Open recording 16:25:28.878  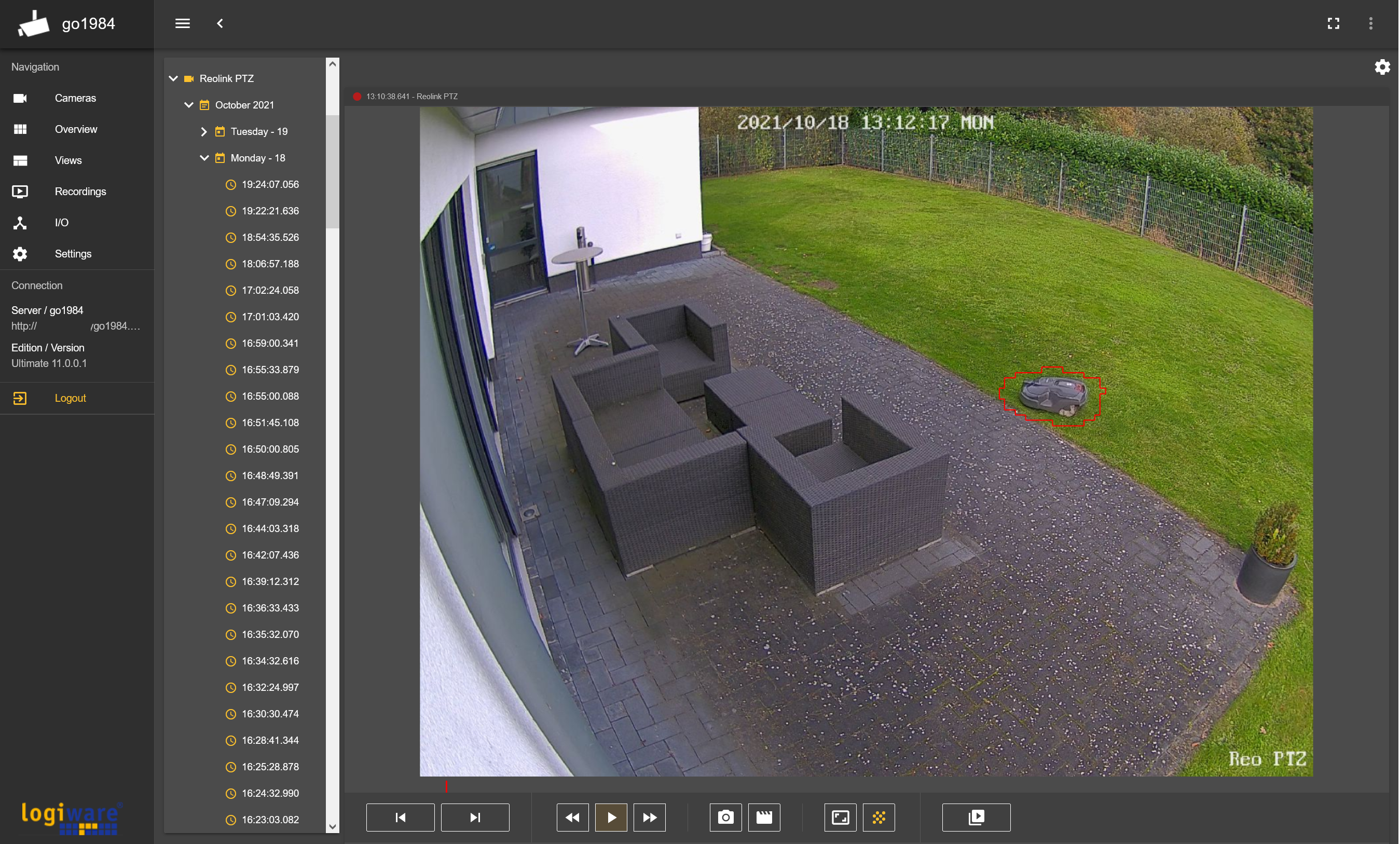[270, 767]
